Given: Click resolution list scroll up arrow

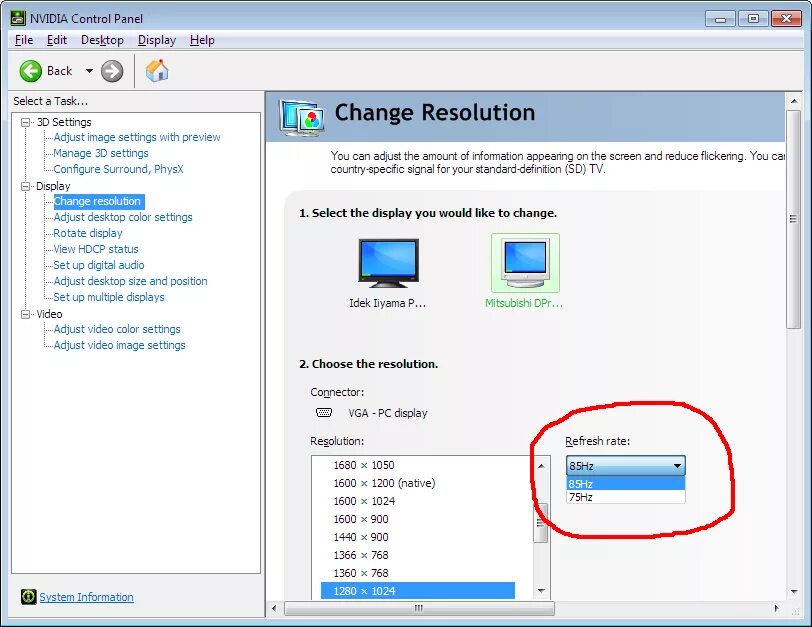Looking at the screenshot, I should coord(541,466).
